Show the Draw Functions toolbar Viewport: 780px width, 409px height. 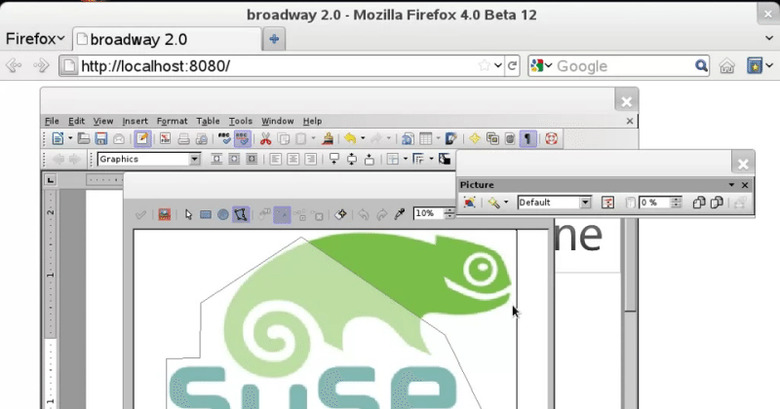coord(451,138)
